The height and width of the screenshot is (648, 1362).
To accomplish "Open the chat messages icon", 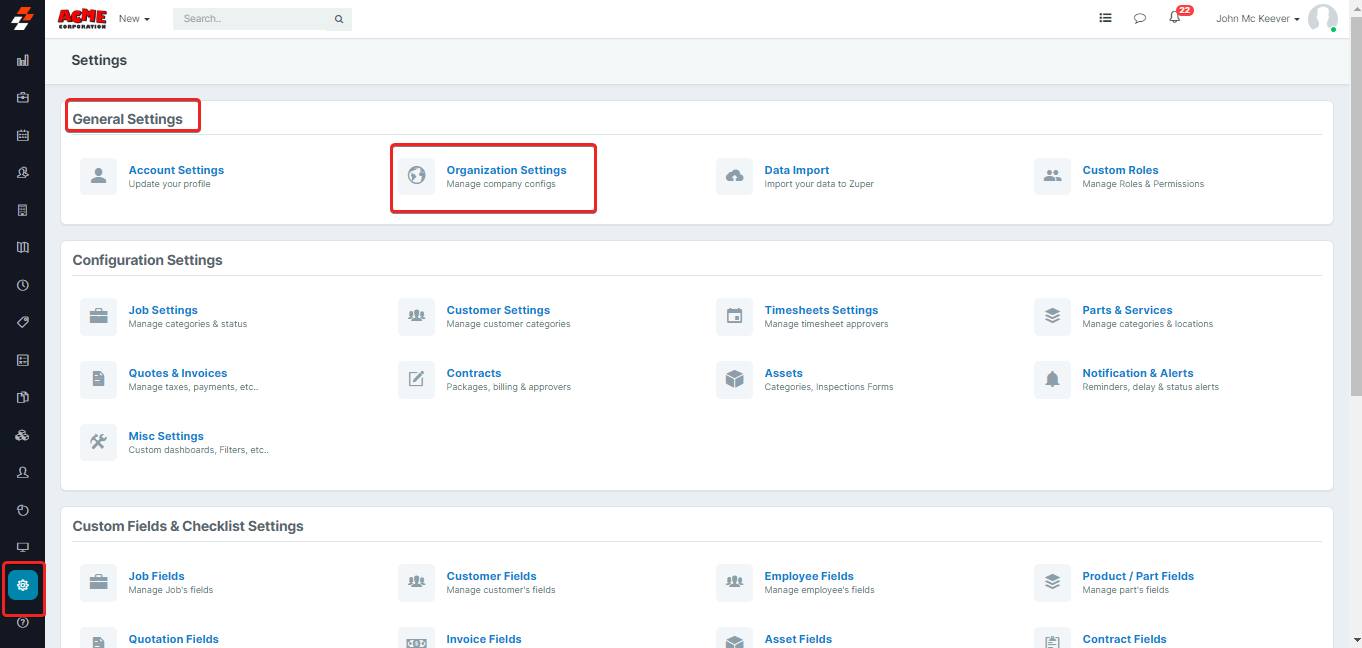I will pyautogui.click(x=1140, y=18).
